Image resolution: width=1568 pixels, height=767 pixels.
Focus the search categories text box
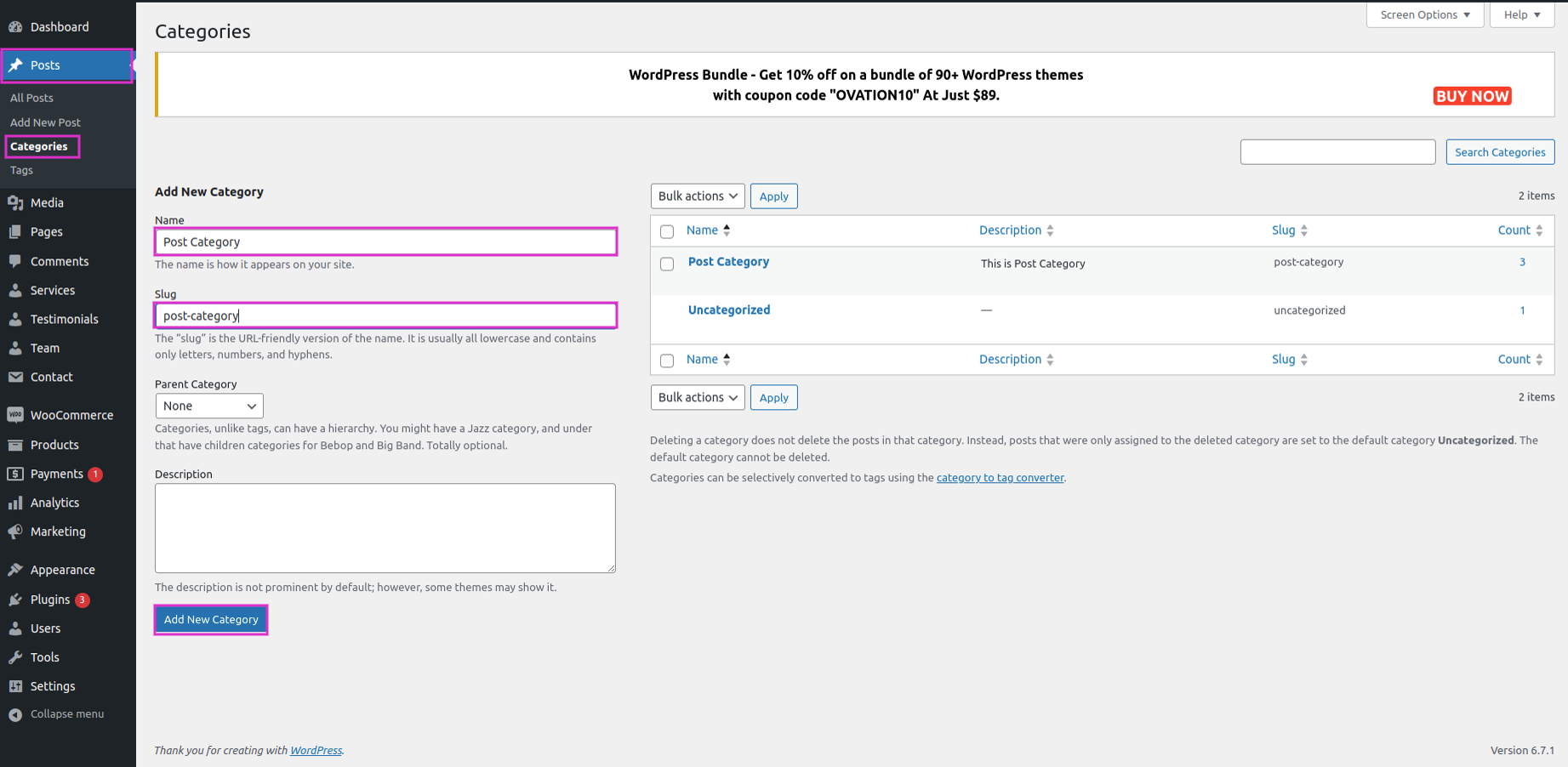tap(1337, 152)
